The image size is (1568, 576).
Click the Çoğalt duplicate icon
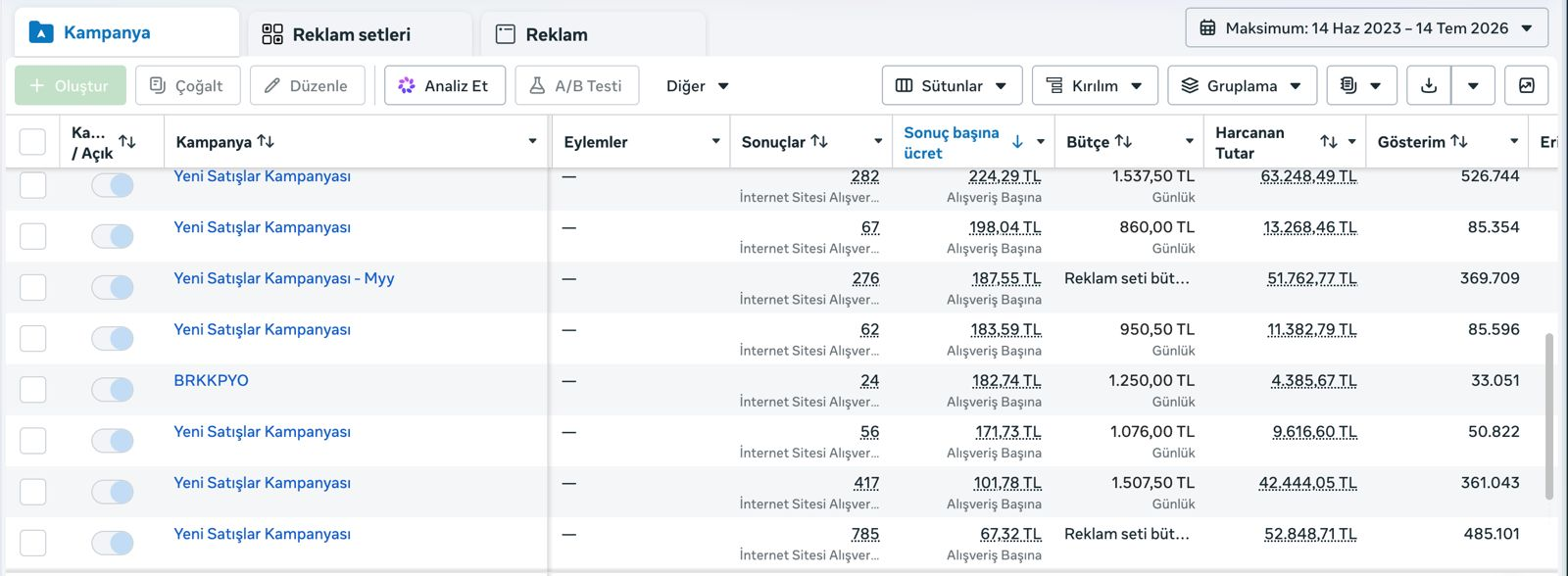[x=158, y=86]
